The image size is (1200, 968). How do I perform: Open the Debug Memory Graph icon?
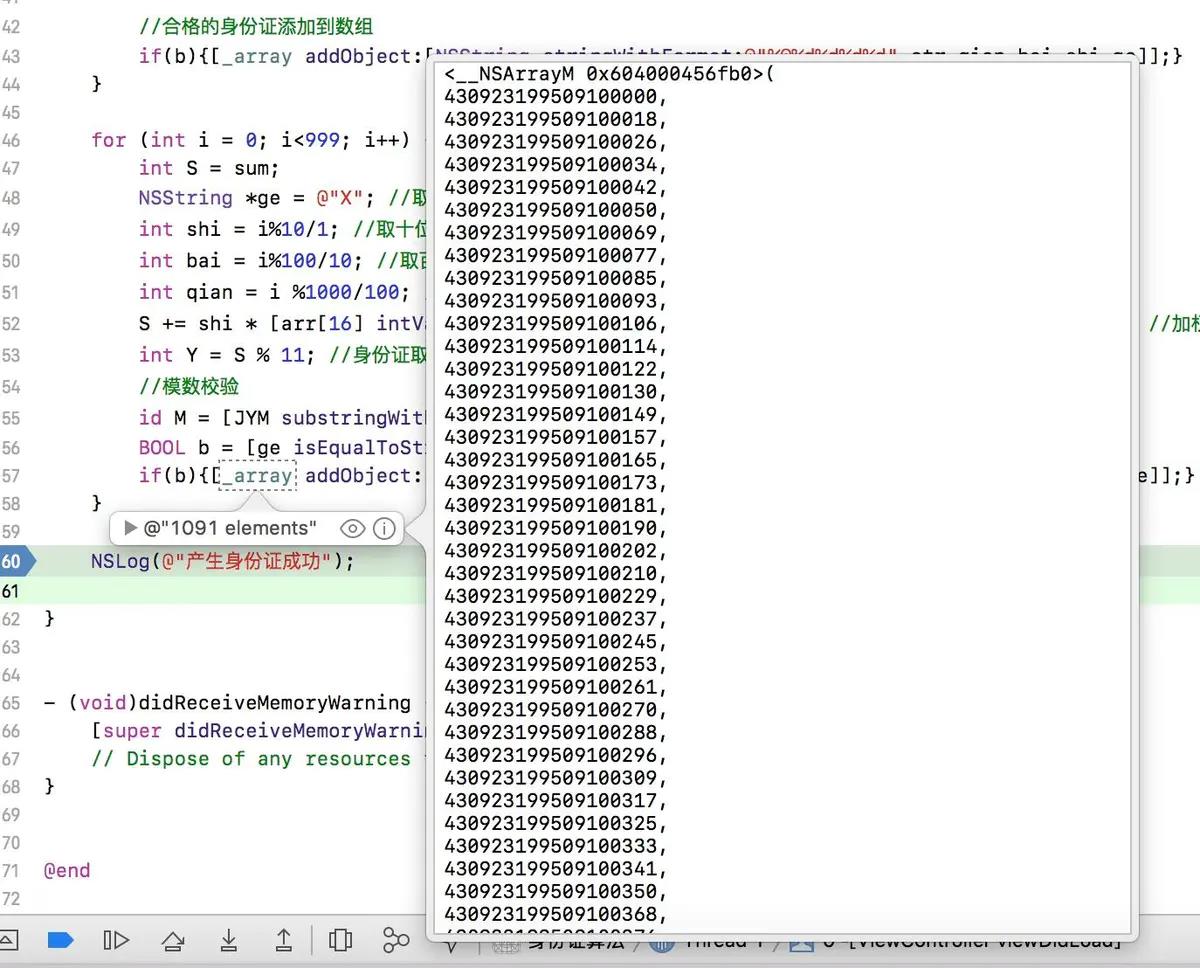pyautogui.click(x=396, y=940)
